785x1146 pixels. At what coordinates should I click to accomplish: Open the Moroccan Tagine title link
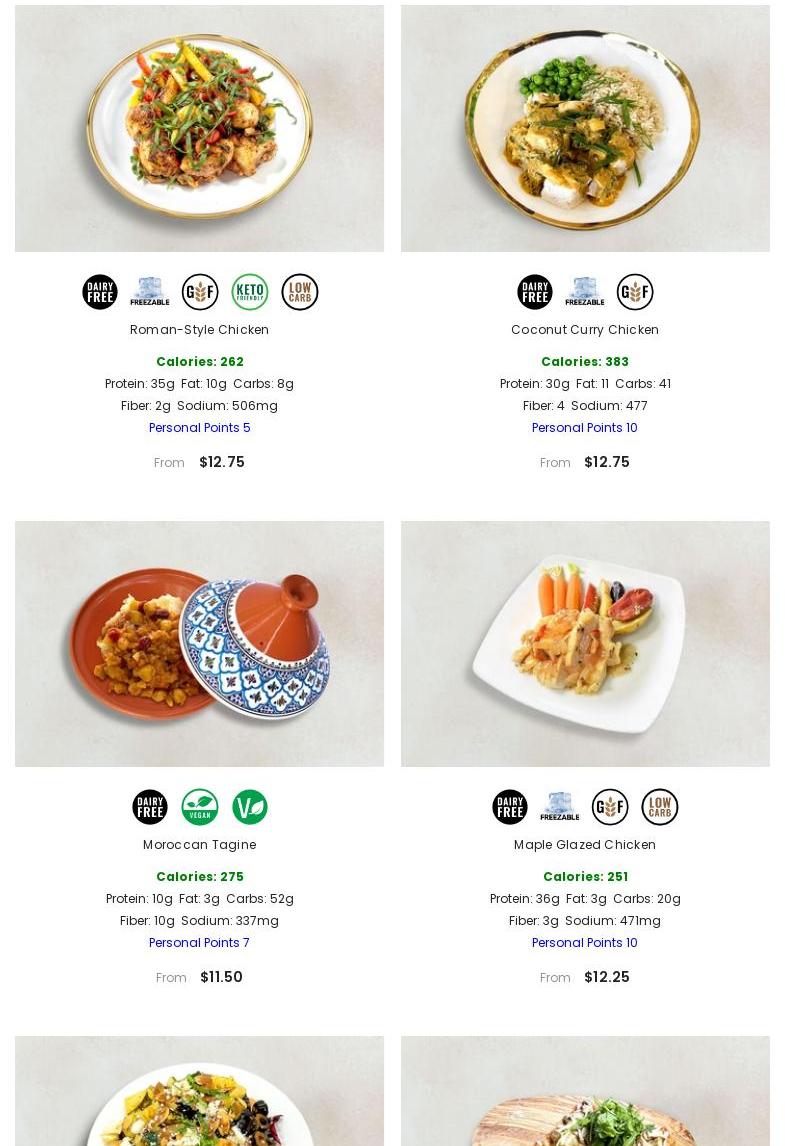pos(200,844)
